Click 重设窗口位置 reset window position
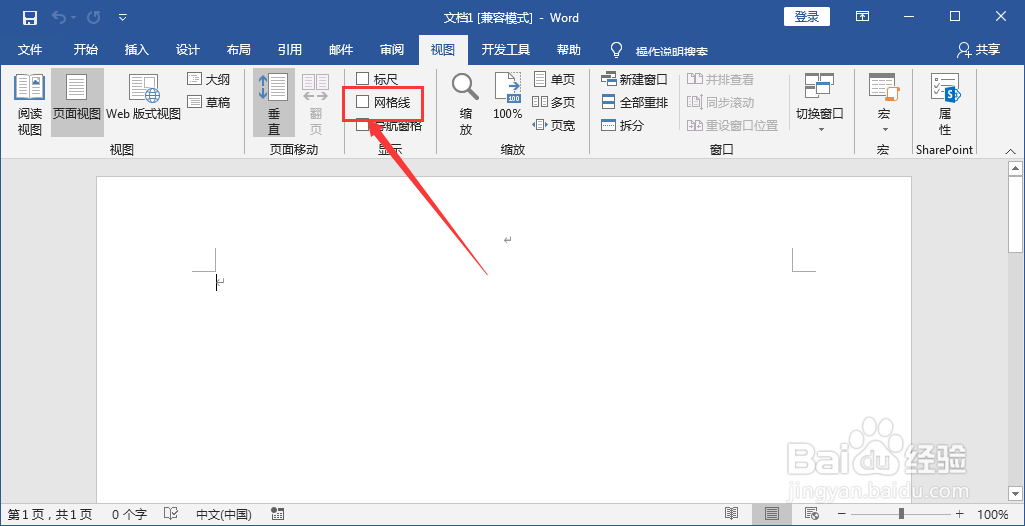The image size is (1025, 526). (x=733, y=125)
